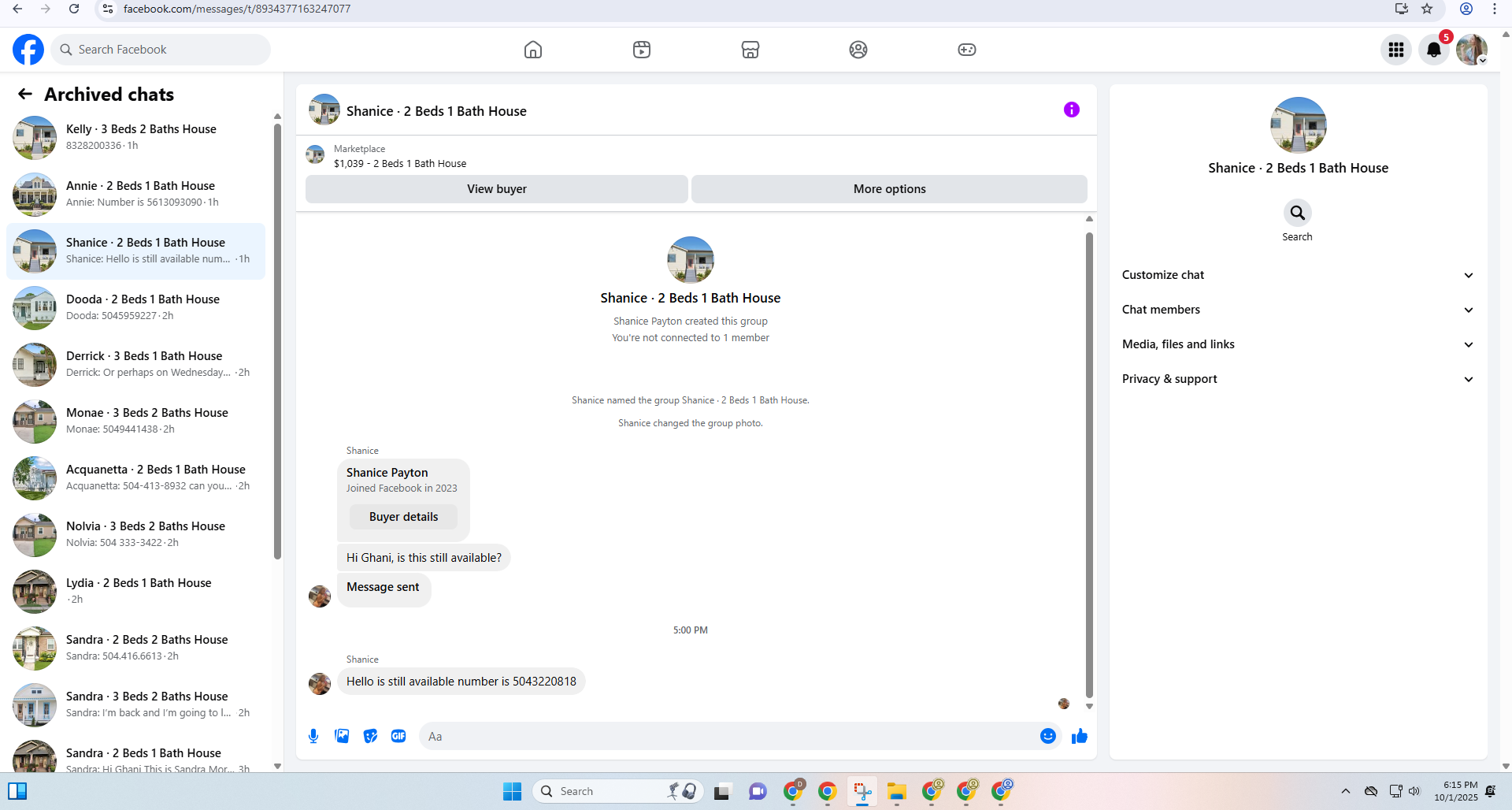The width and height of the screenshot is (1512, 810).
Task: Click the browser address bar URL
Action: [x=237, y=9]
